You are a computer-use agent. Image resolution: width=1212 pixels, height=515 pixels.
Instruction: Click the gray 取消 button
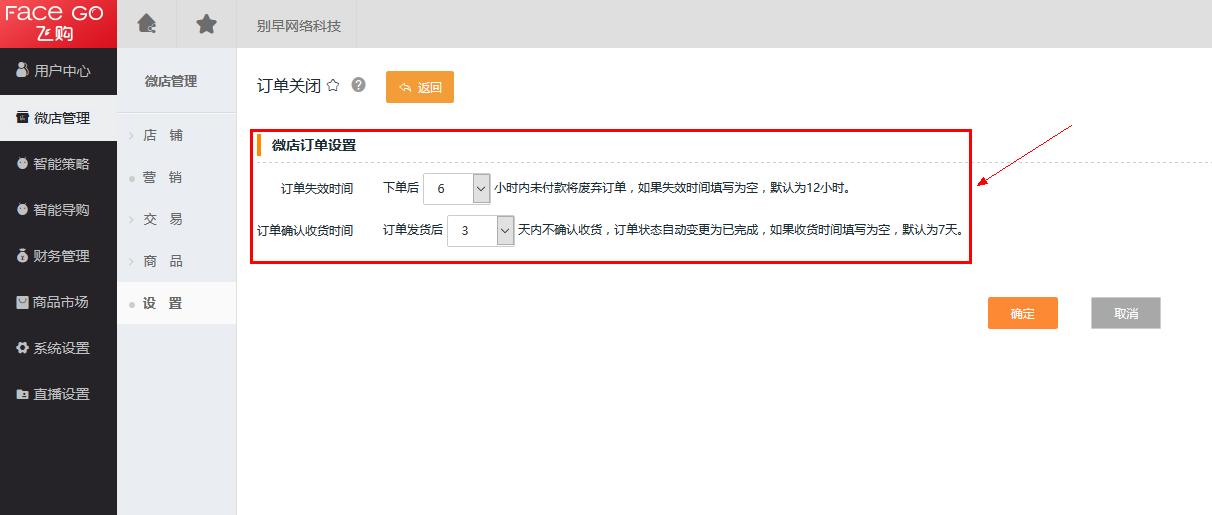point(1125,313)
